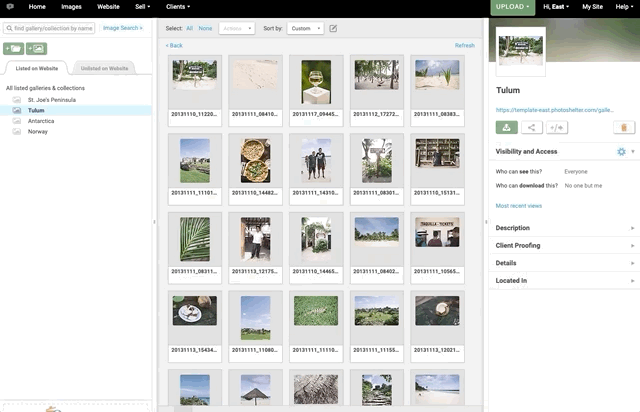Viewport: 640px width, 412px height.
Task: Select sand photo thumbnail 20131111_08410
Action: [256, 75]
